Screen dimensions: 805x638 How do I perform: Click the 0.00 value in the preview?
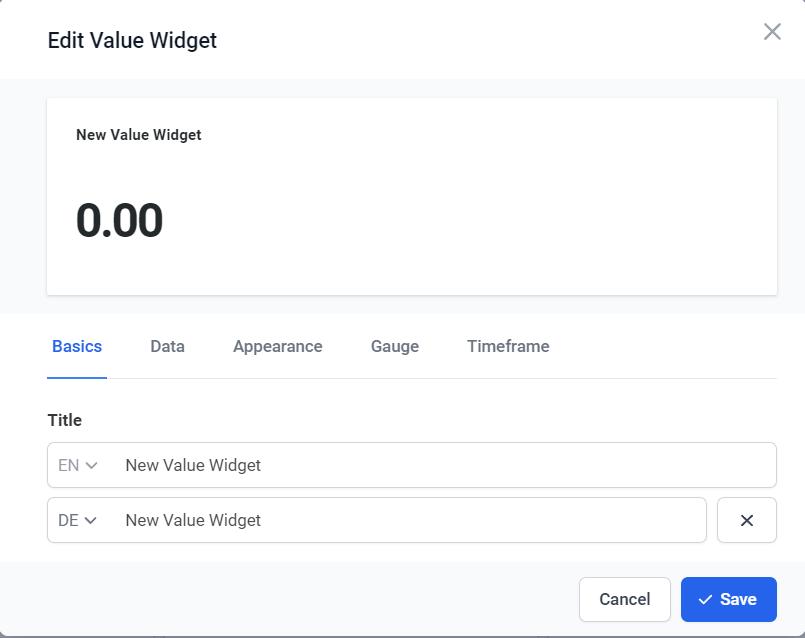tap(119, 221)
